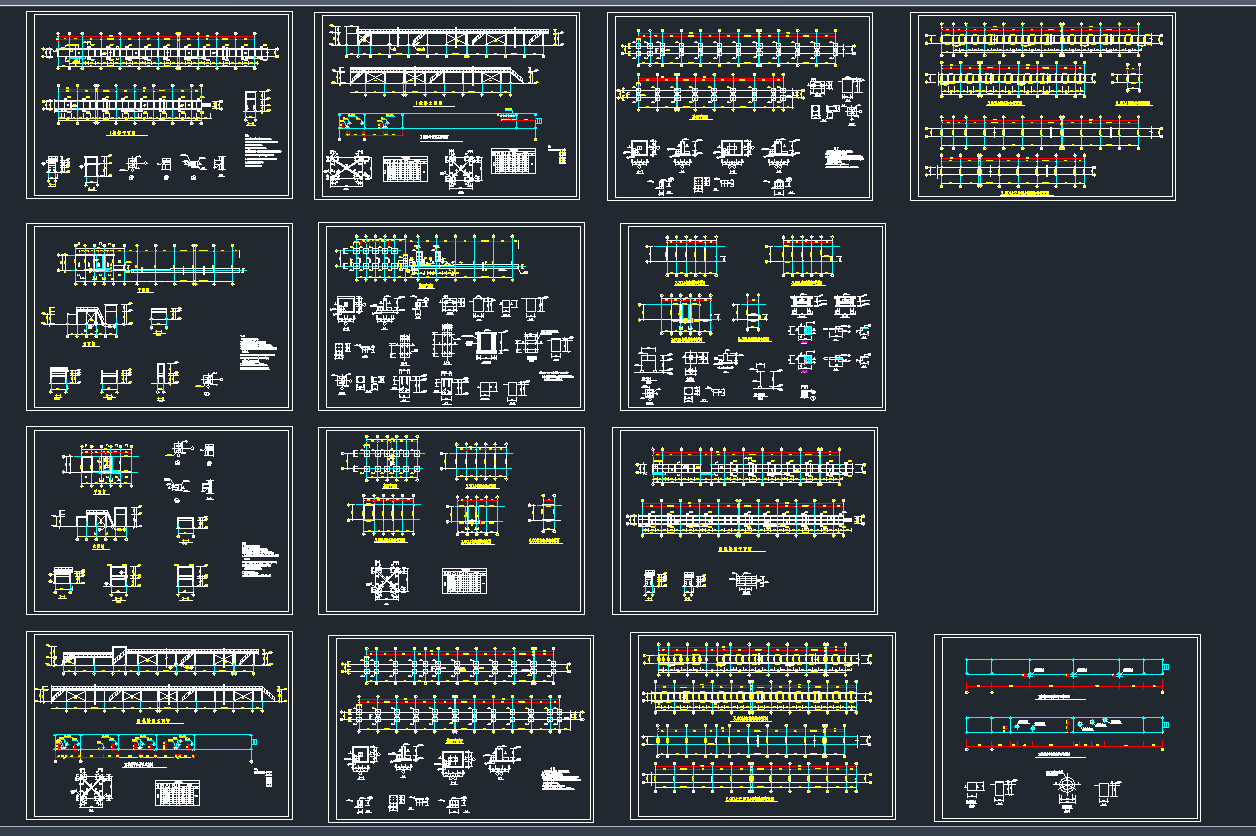Click the middle sheet in the third row
This screenshot has height=836, width=1256.
coord(451,521)
